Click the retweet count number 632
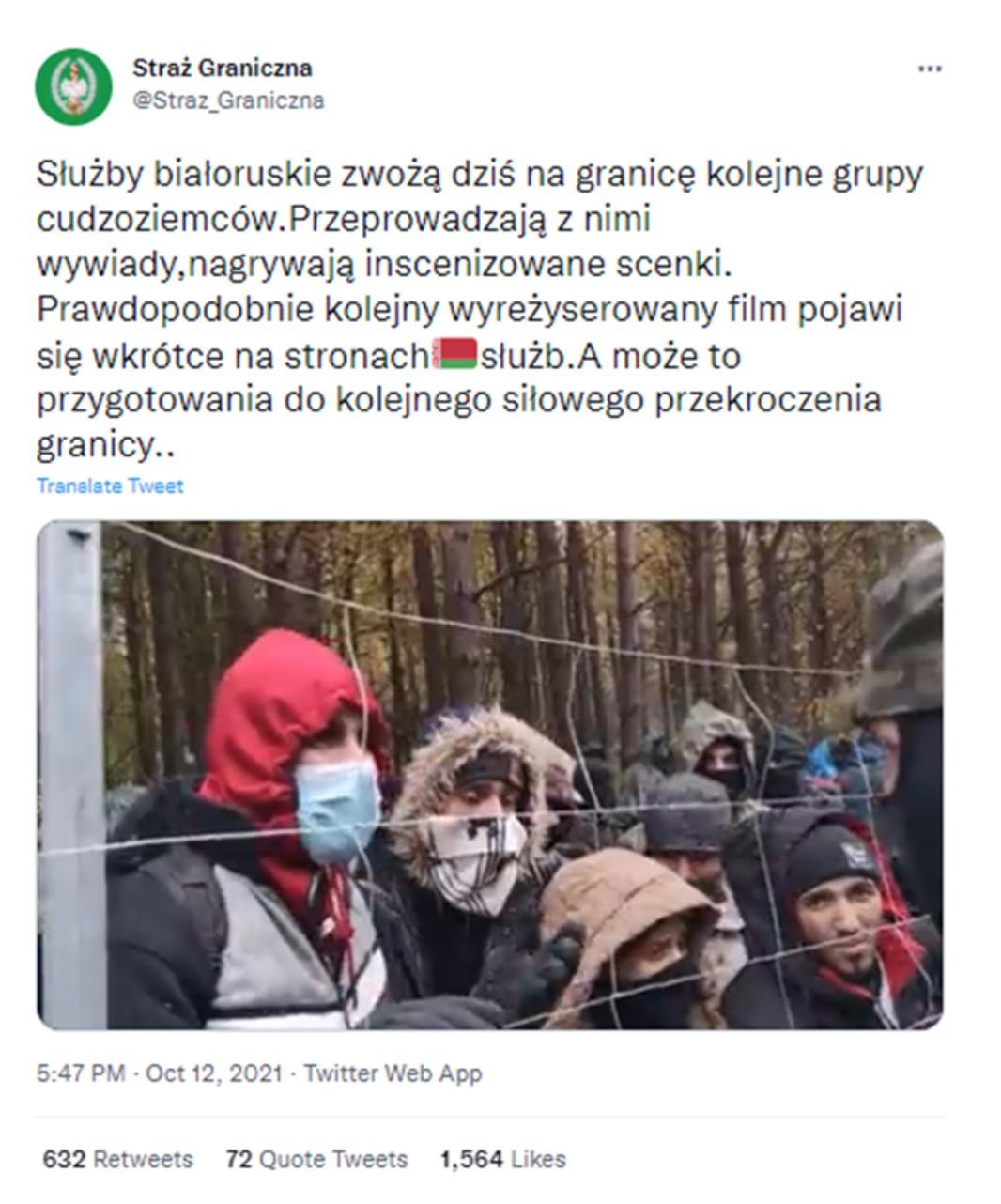The height and width of the screenshot is (1204, 1001). coord(64,1159)
